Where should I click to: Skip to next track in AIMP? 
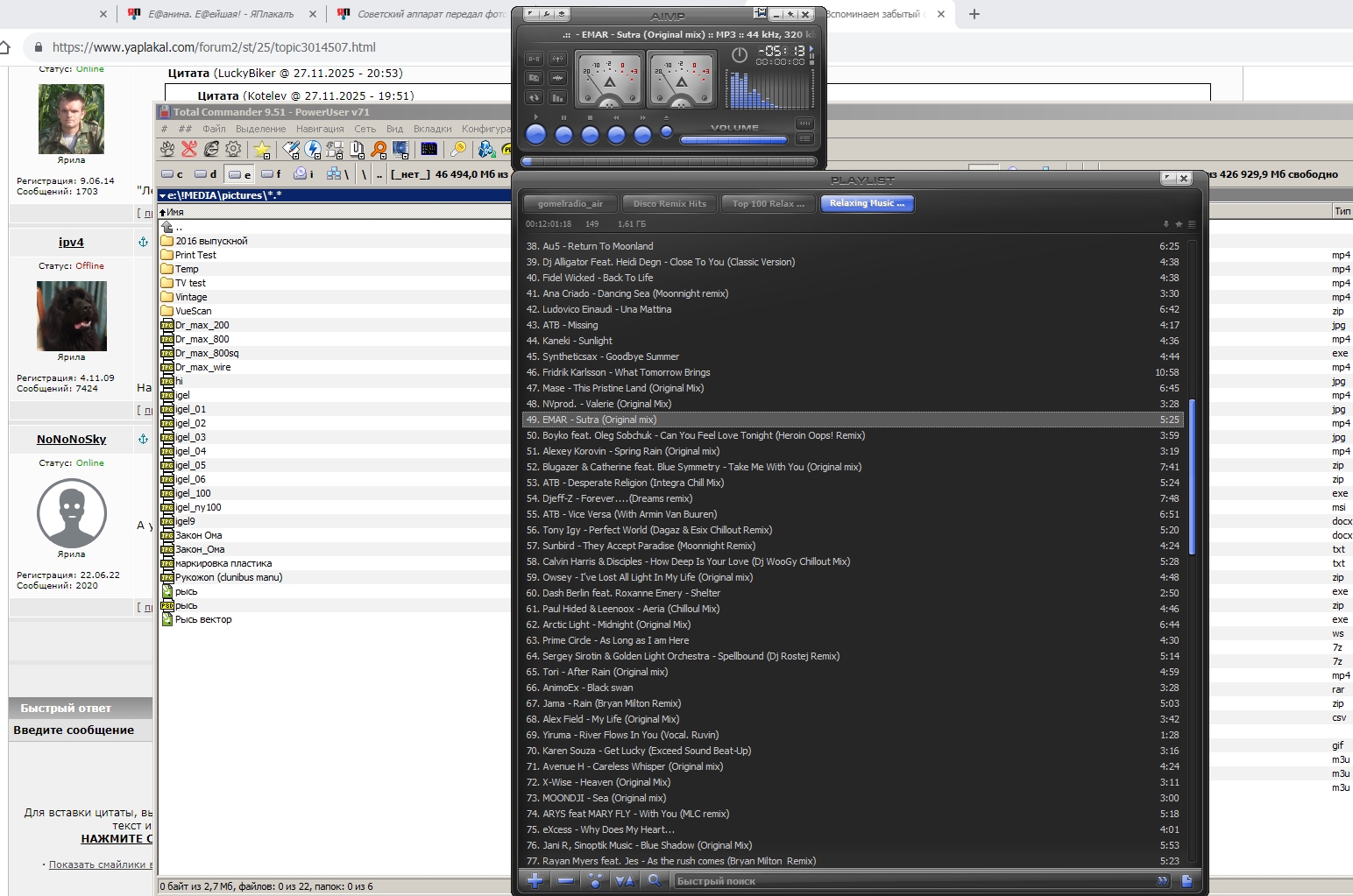point(642,135)
